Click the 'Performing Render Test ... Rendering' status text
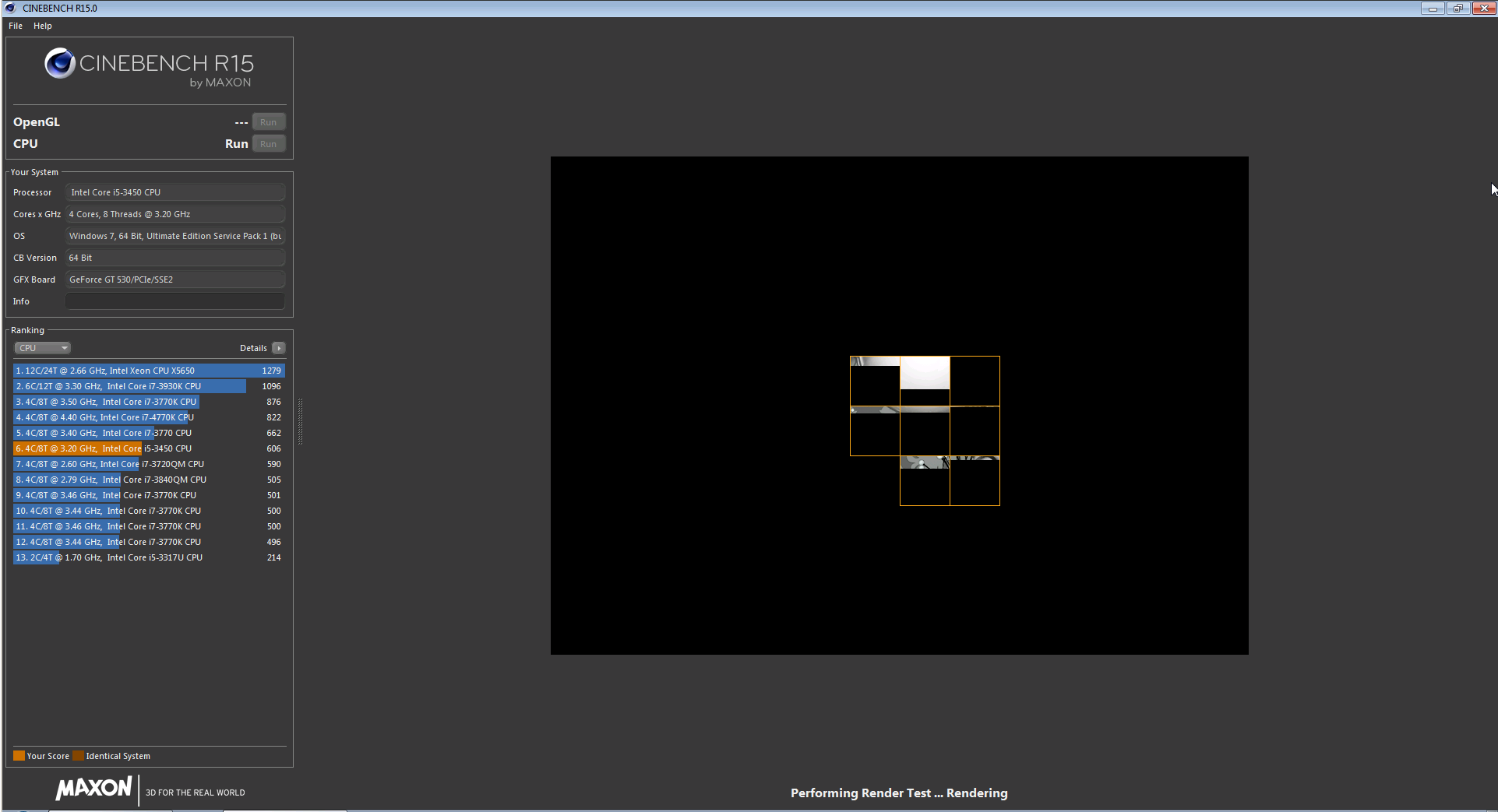This screenshot has height=812, width=1498. tap(899, 793)
